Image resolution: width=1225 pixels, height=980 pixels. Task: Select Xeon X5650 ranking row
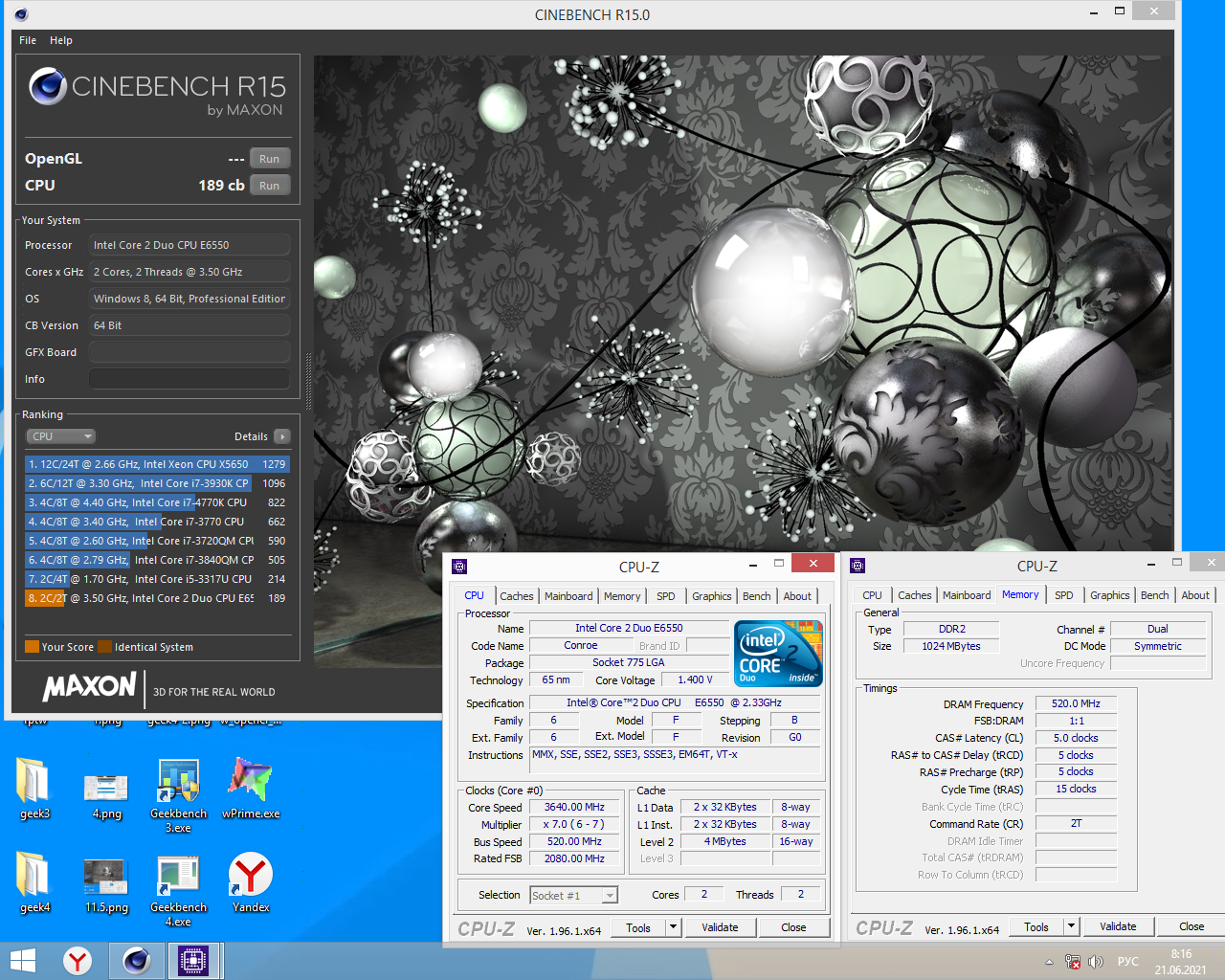158,464
